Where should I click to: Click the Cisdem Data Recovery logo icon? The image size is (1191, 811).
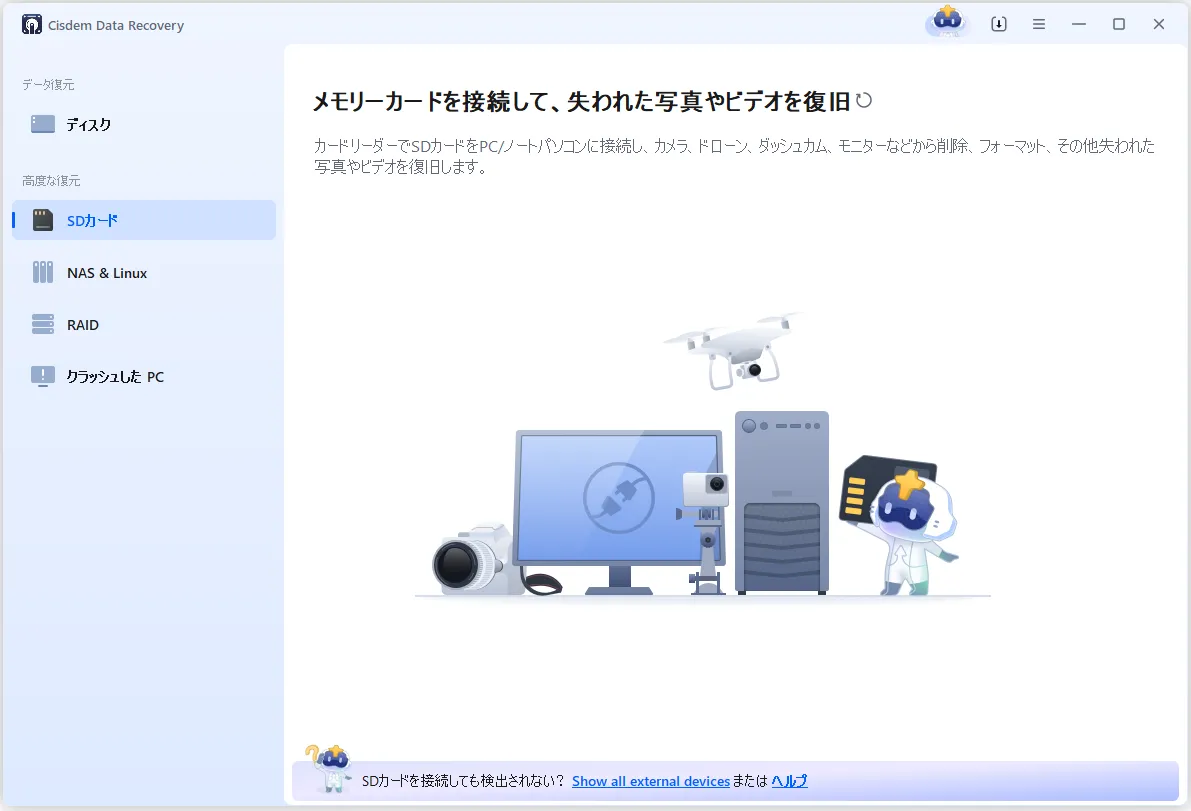coord(32,25)
